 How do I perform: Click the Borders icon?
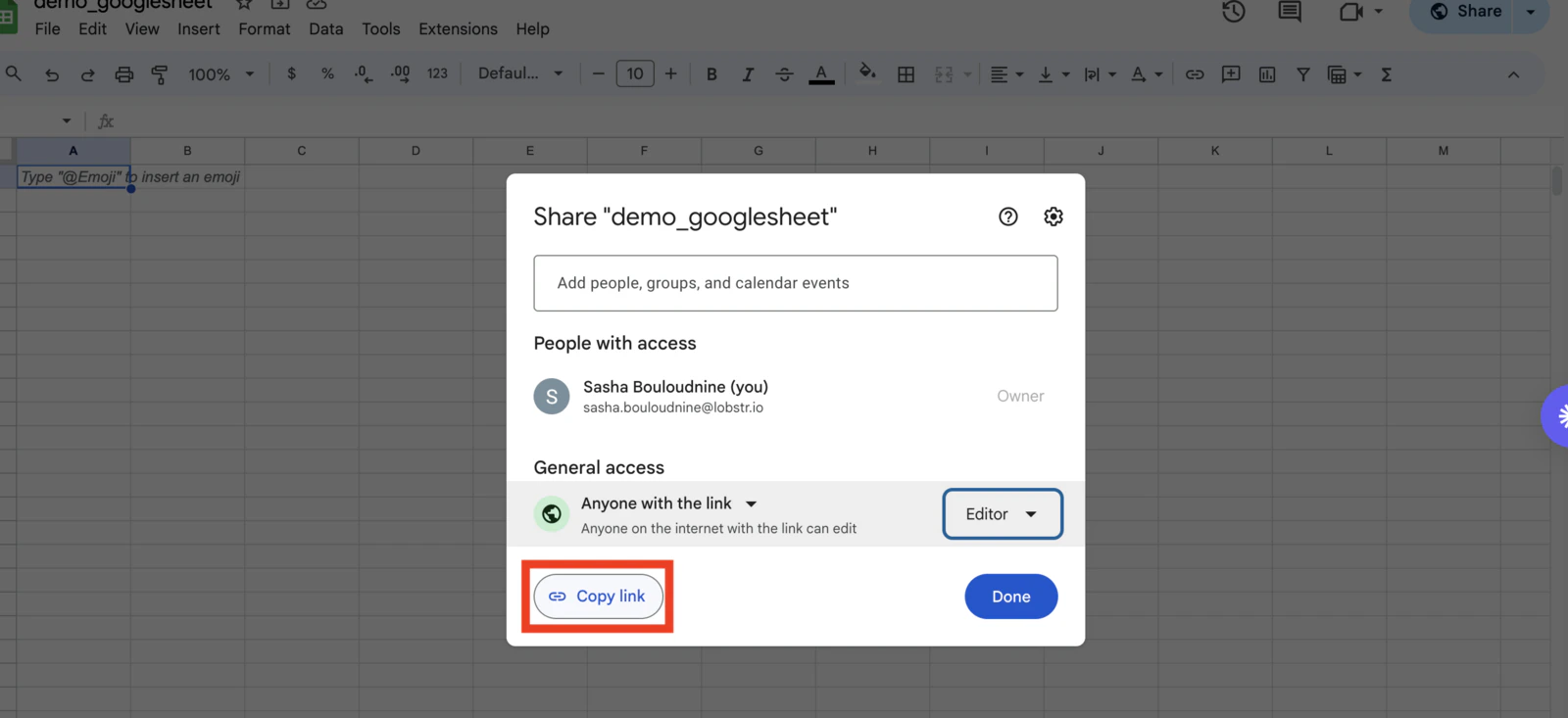coord(906,74)
